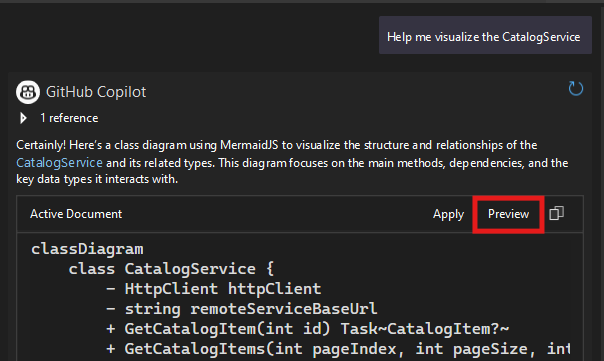Click the 'HttpClient httpClient' code line

tap(214, 289)
